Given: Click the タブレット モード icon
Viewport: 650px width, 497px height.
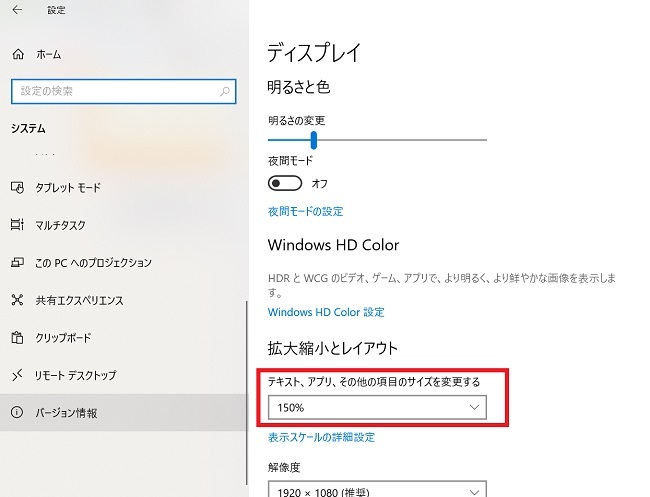Looking at the screenshot, I should pyautogui.click(x=17, y=187).
